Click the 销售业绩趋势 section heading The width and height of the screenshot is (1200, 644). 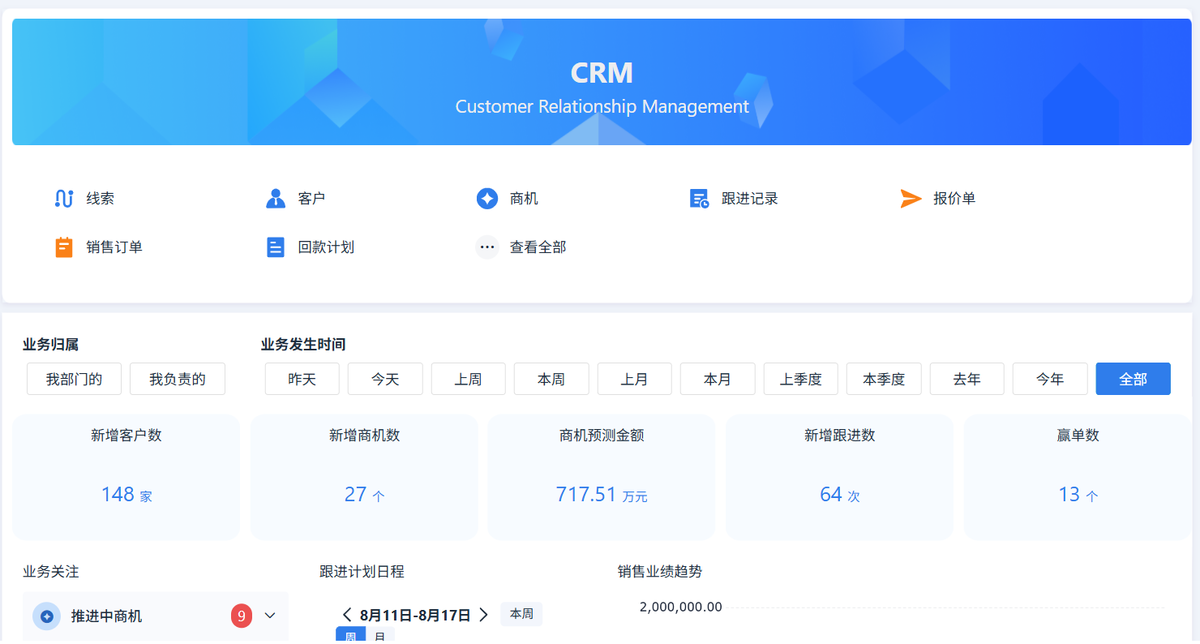click(660, 572)
